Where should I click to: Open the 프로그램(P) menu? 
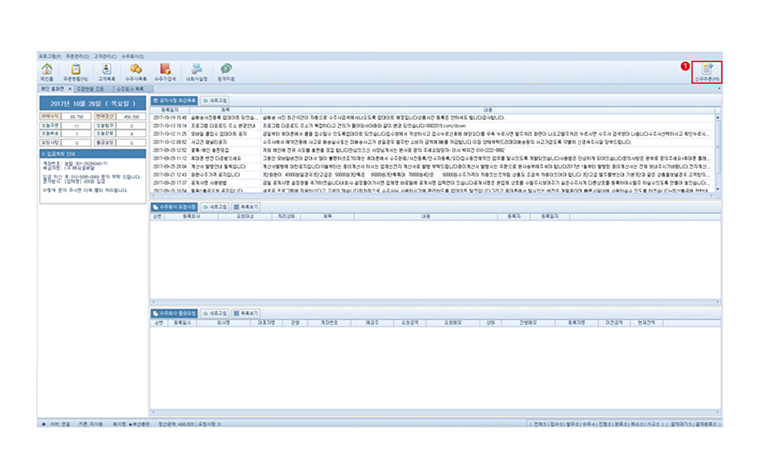[49, 55]
